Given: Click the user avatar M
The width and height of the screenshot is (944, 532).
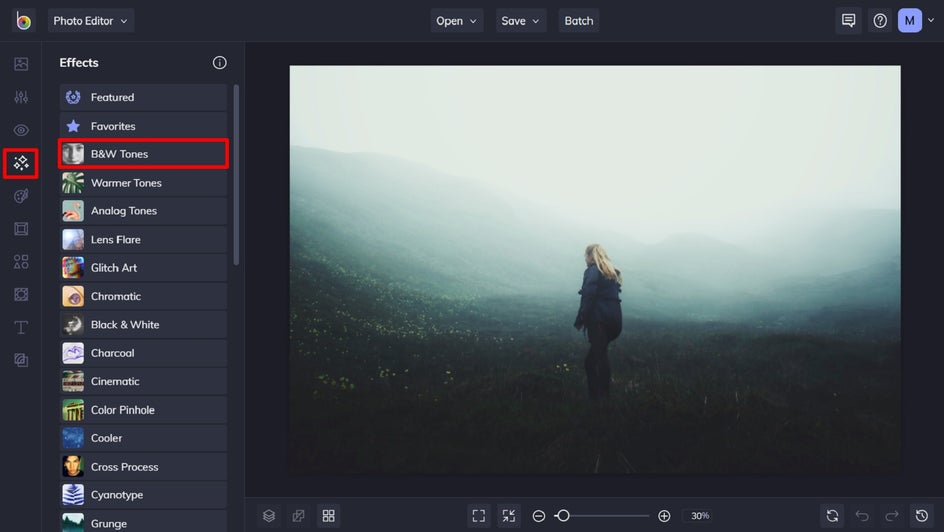Looking at the screenshot, I should [910, 20].
